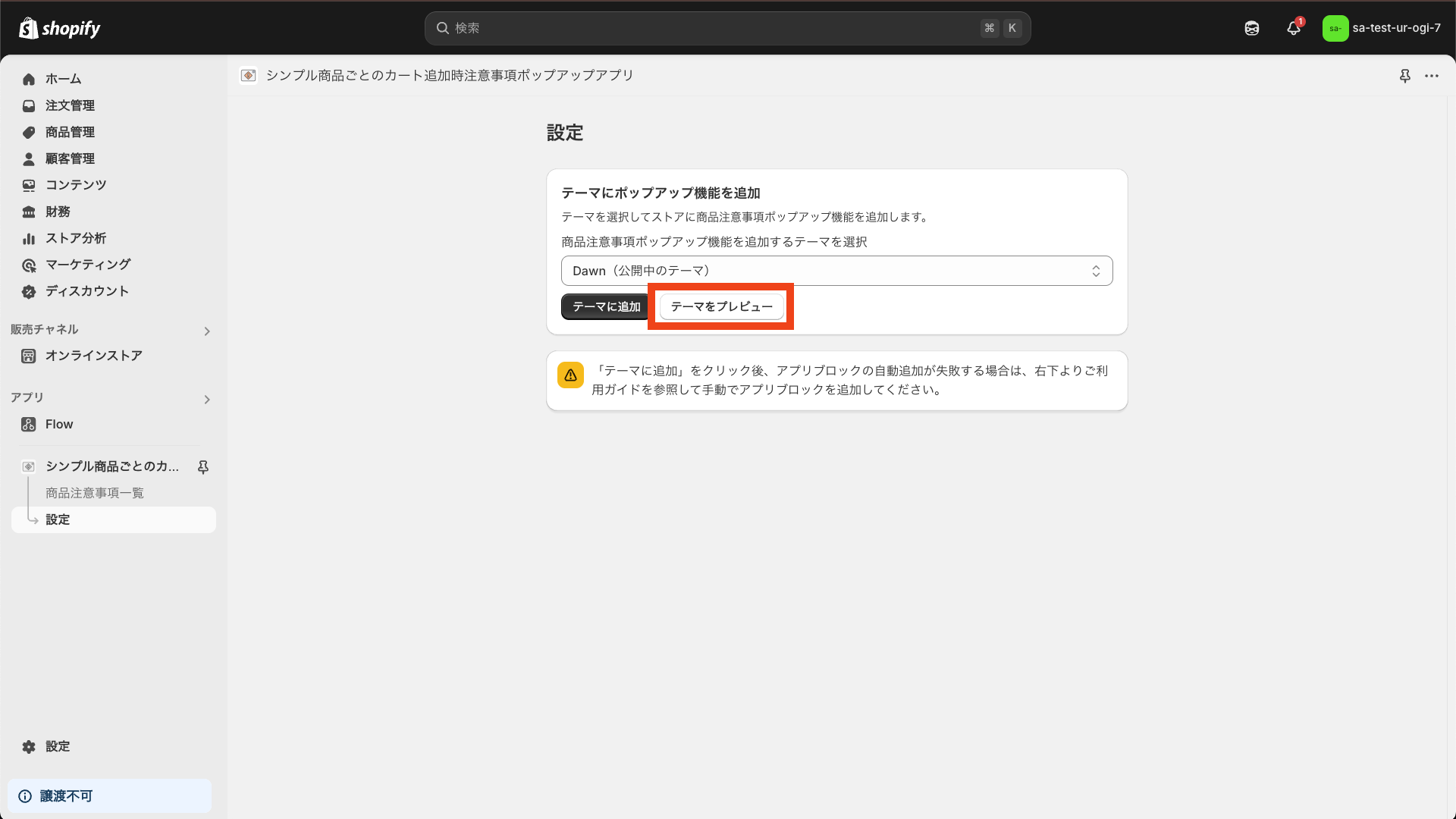
Task: Expand the 販売チャネル section
Action: point(206,331)
